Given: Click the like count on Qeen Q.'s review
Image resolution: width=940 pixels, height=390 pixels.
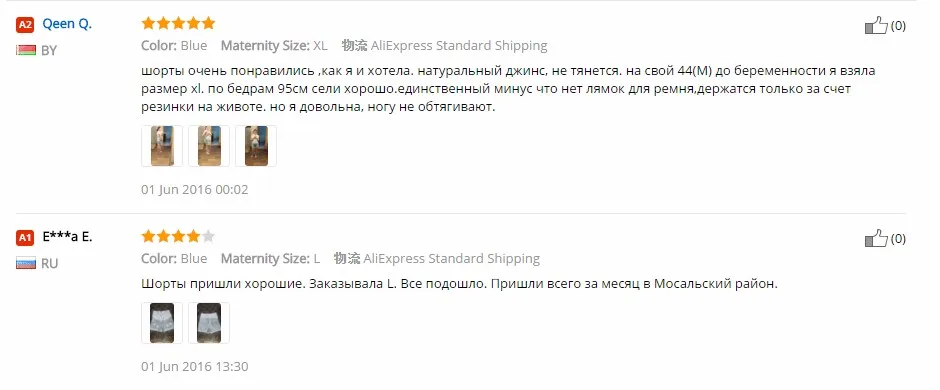Looking at the screenshot, I should point(898,26).
